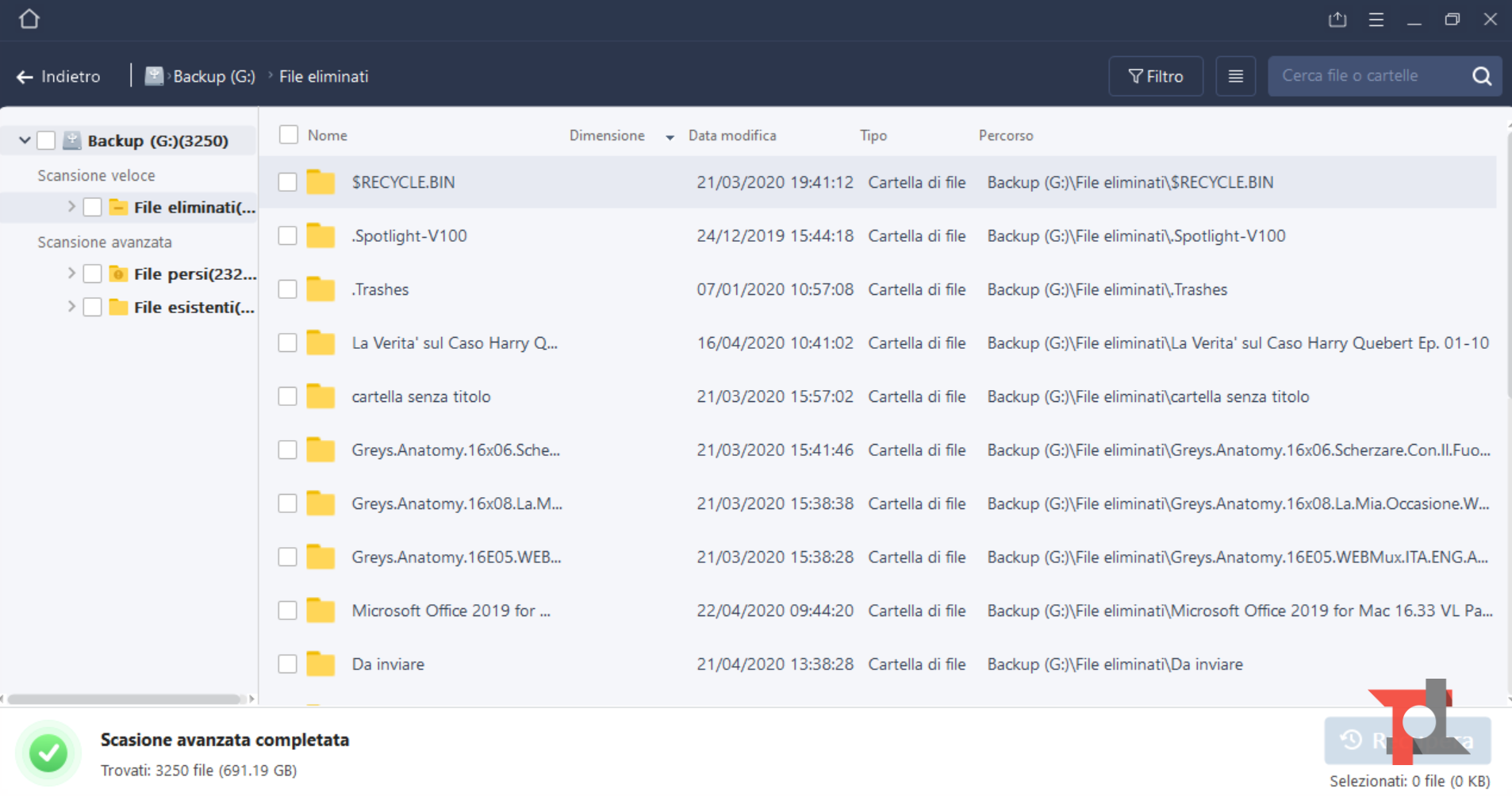
Task: Click the $RECYCLE.BIN folder icon
Action: pos(320,182)
